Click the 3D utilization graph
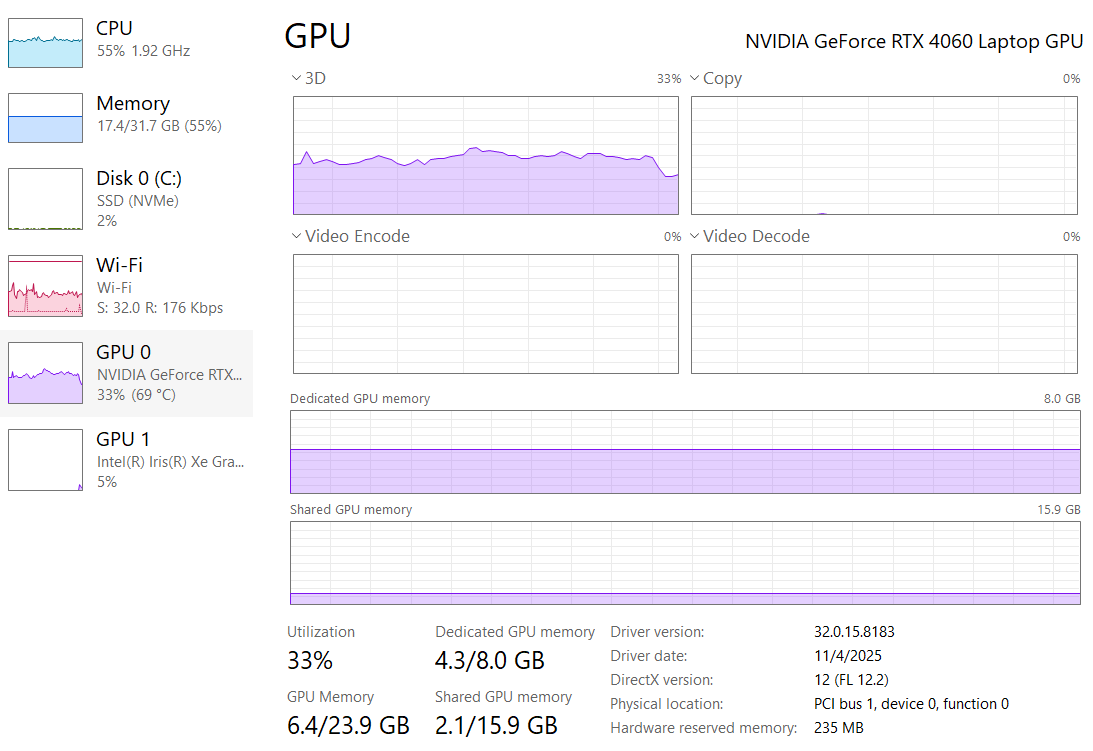The width and height of the screenshot is (1093, 751). pyautogui.click(x=485, y=155)
